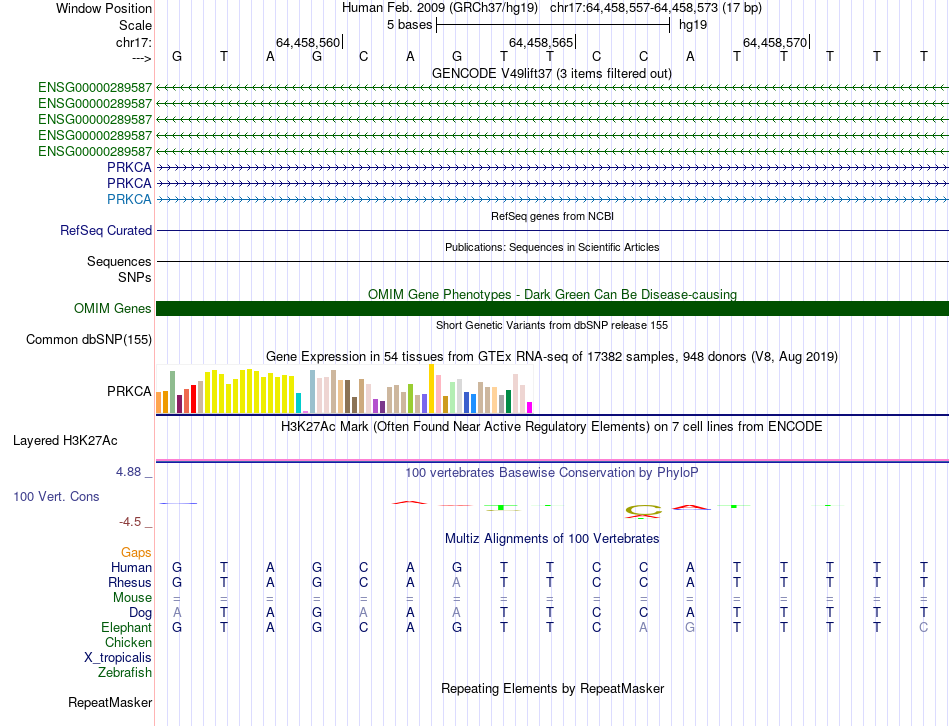The width and height of the screenshot is (950, 726).
Task: Click the Window Position label
Action: coord(104,8)
